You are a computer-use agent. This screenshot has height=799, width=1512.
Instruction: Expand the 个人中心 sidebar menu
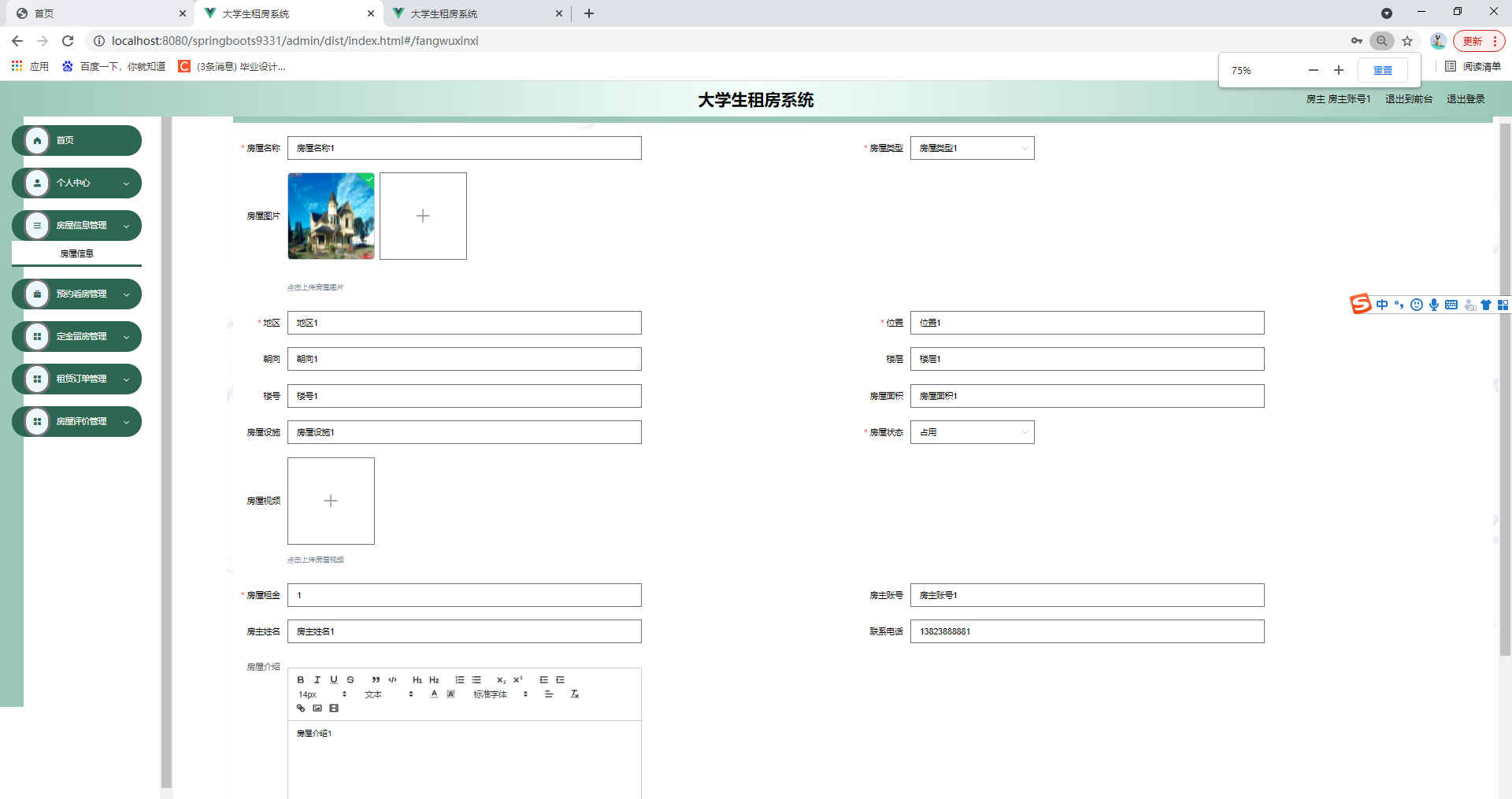[76, 183]
